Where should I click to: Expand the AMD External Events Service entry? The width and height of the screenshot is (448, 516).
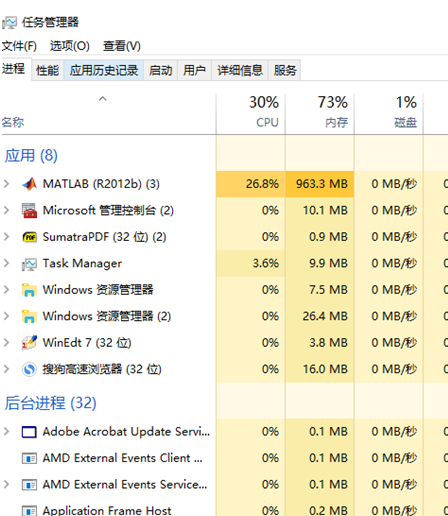click(x=6, y=484)
